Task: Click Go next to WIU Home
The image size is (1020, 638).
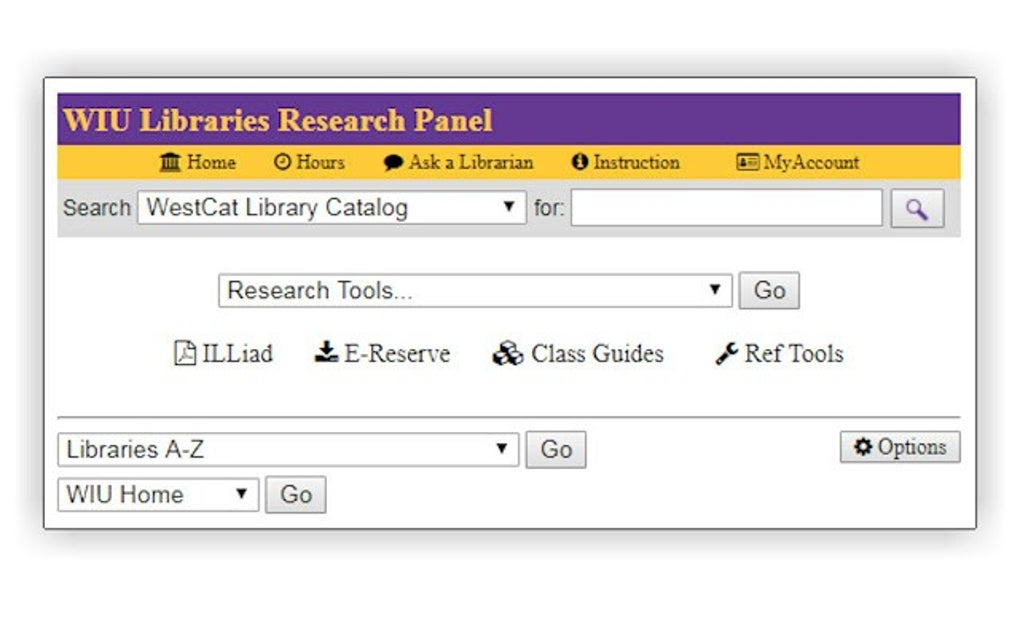Action: point(296,494)
